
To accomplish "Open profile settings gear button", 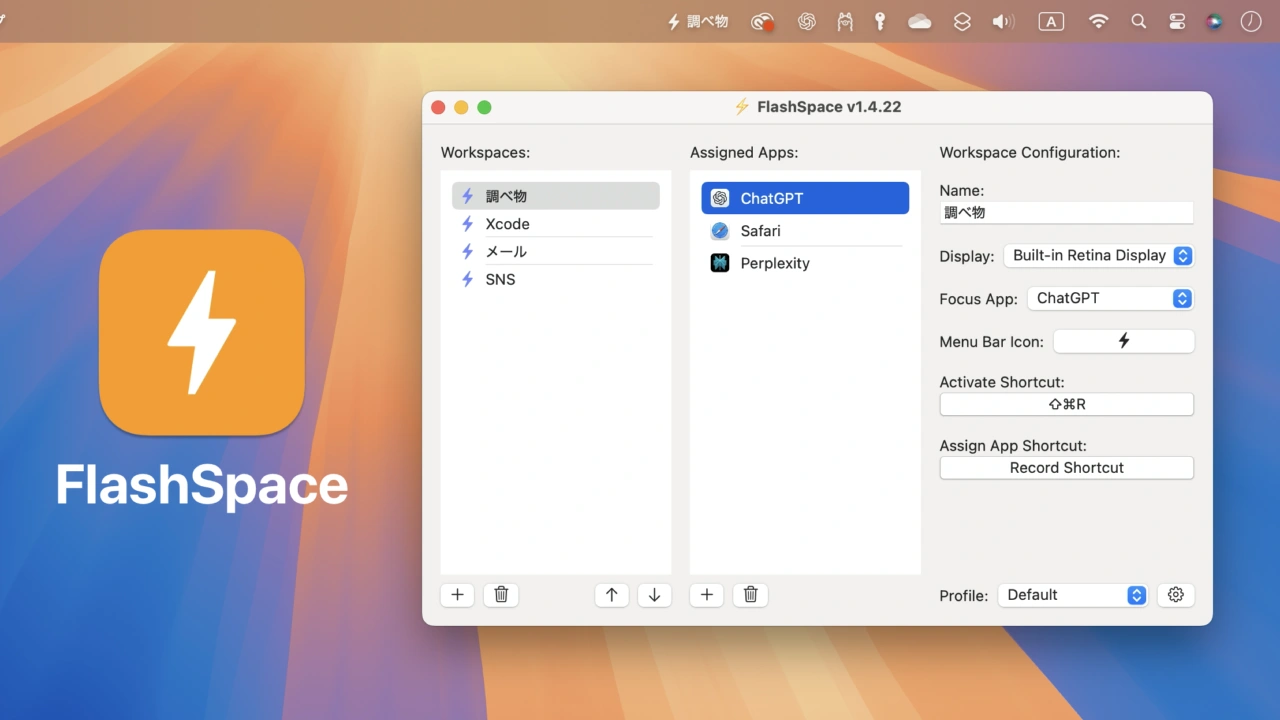I will pos(1176,595).
